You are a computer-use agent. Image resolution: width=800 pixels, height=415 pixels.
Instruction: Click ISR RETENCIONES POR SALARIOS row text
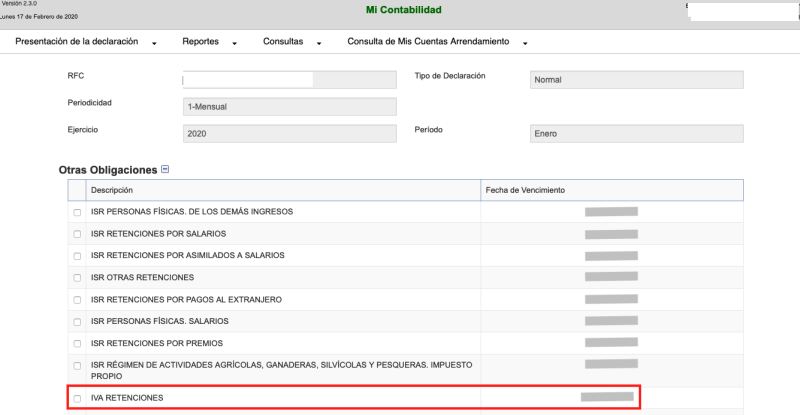tap(158, 233)
